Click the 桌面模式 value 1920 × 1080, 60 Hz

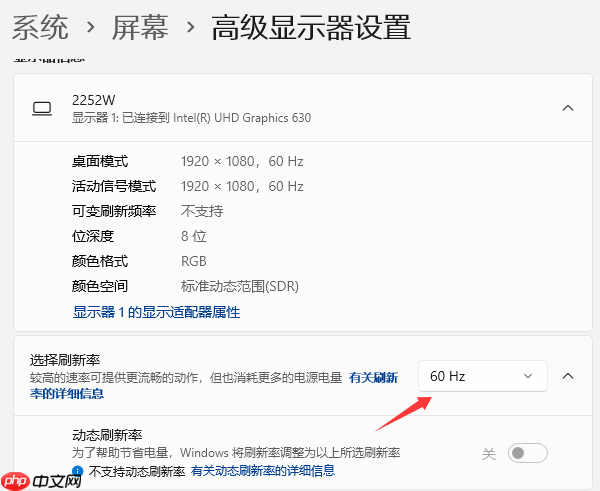[x=242, y=161]
